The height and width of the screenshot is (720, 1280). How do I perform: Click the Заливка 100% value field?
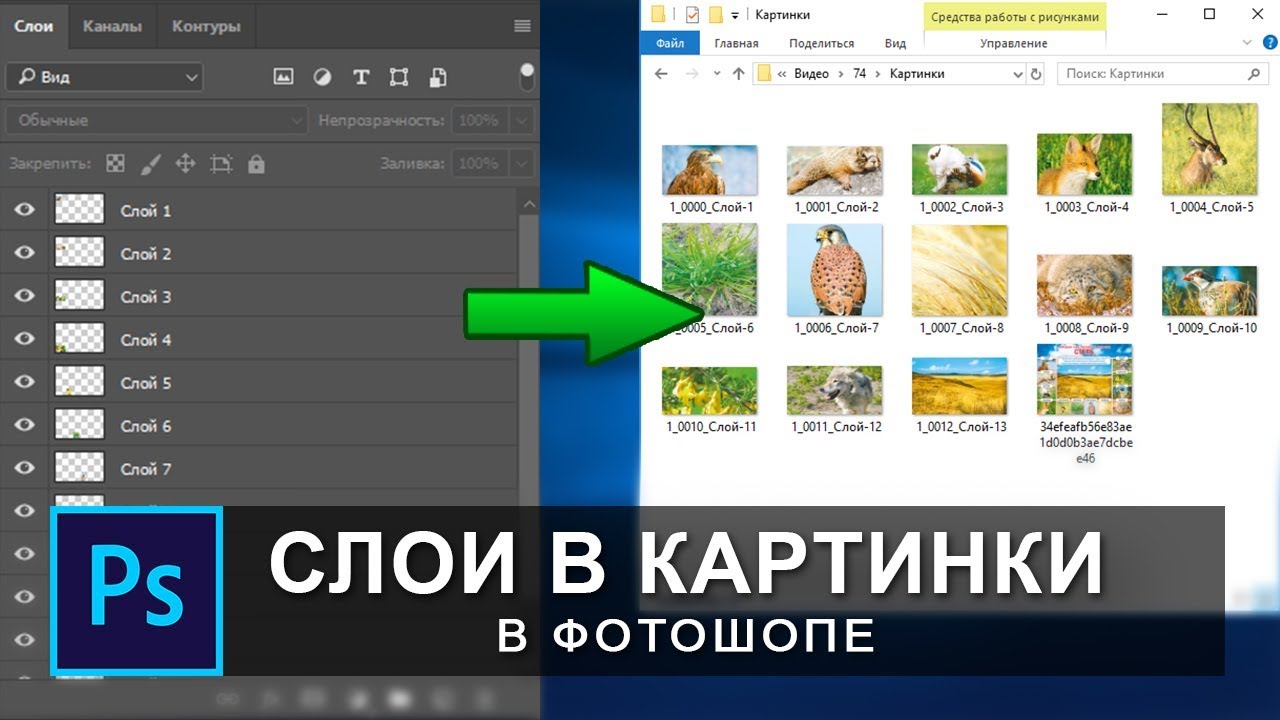[479, 163]
